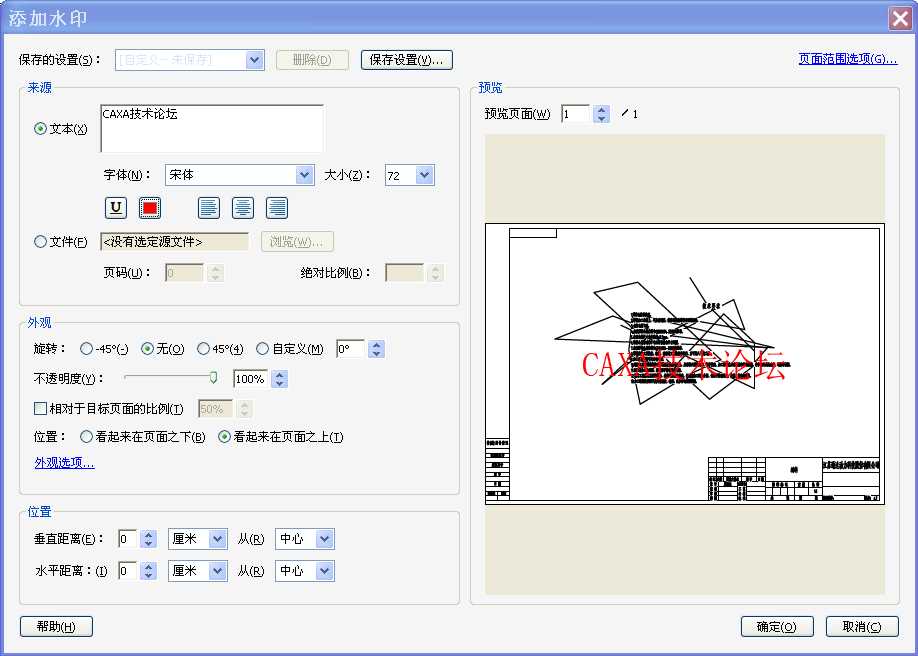Choose -45° rotation option
The height and width of the screenshot is (656, 918).
point(86,348)
